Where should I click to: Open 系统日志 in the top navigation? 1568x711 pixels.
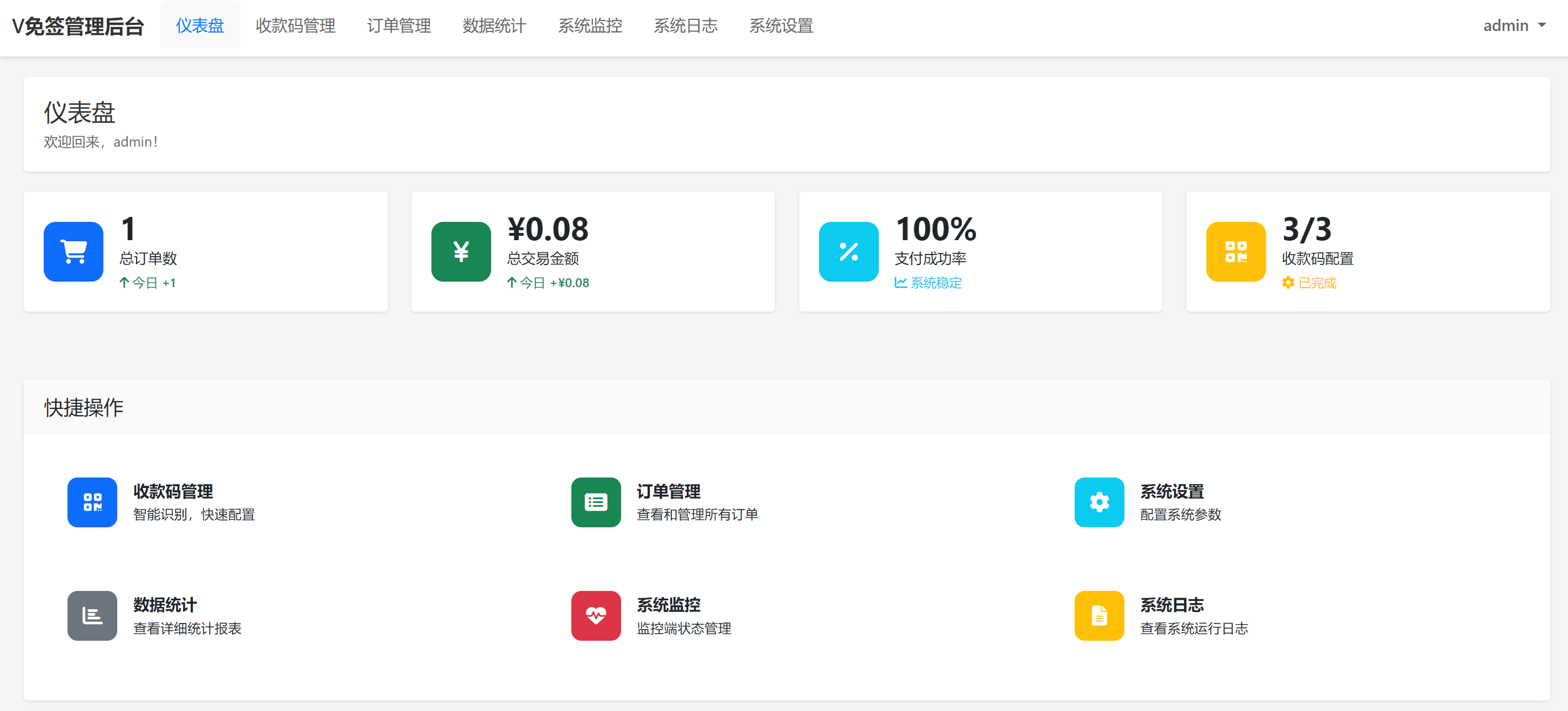coord(686,25)
